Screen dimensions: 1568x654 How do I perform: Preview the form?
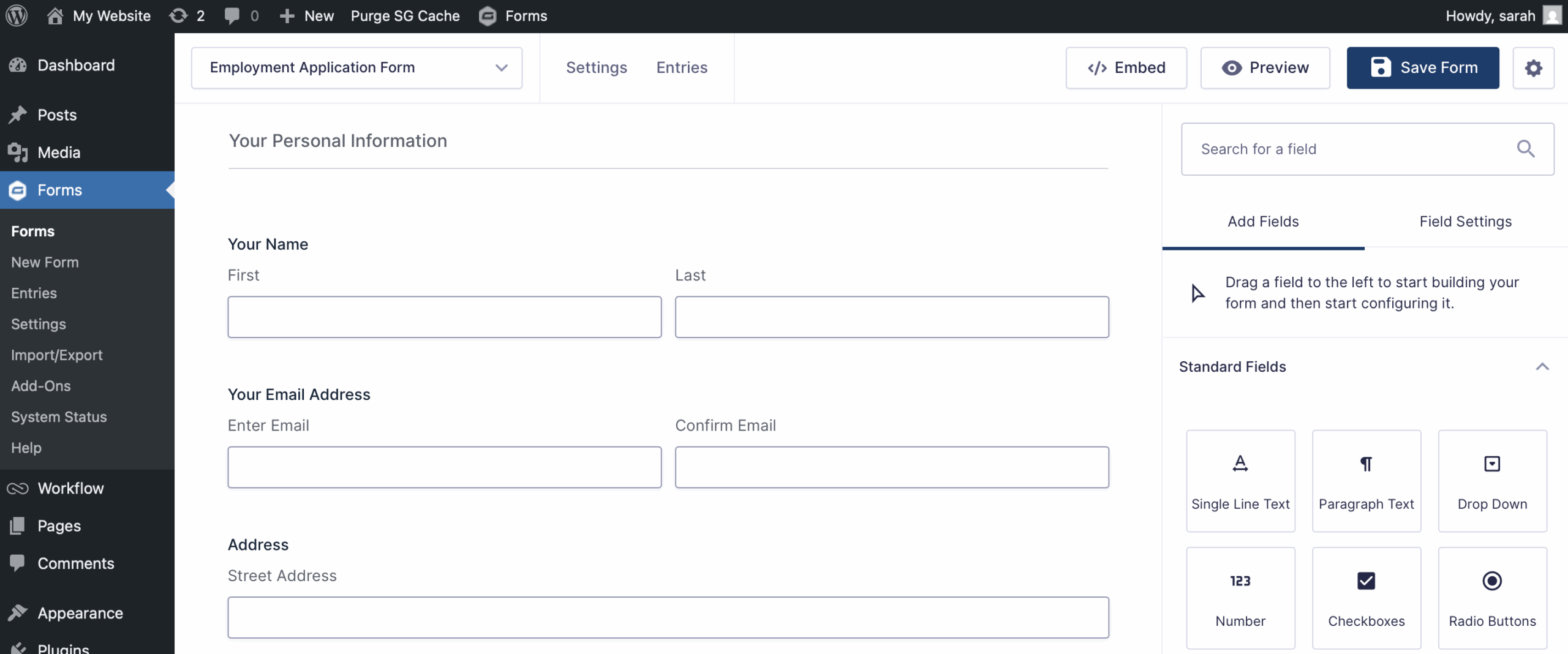click(1265, 67)
